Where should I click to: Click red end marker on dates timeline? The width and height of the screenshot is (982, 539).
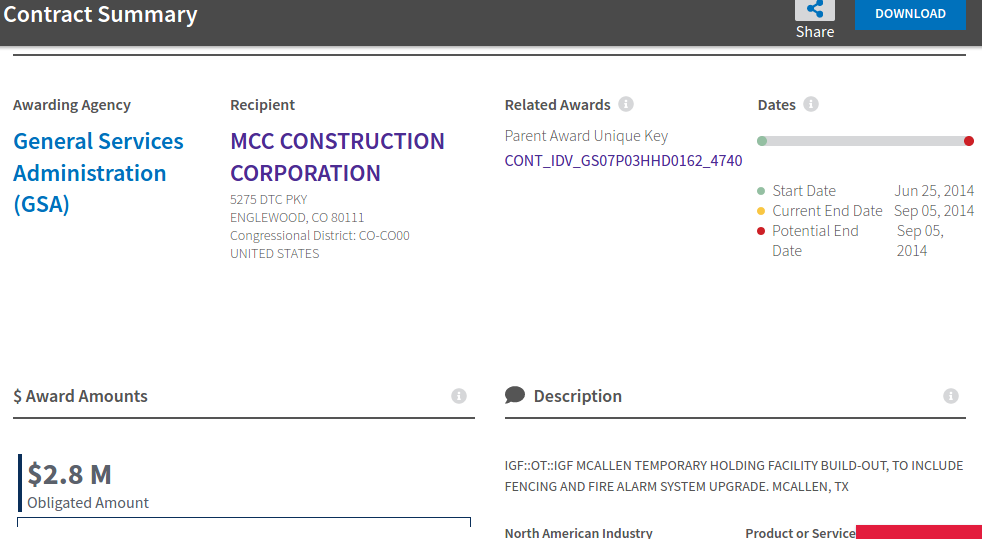pos(969,141)
